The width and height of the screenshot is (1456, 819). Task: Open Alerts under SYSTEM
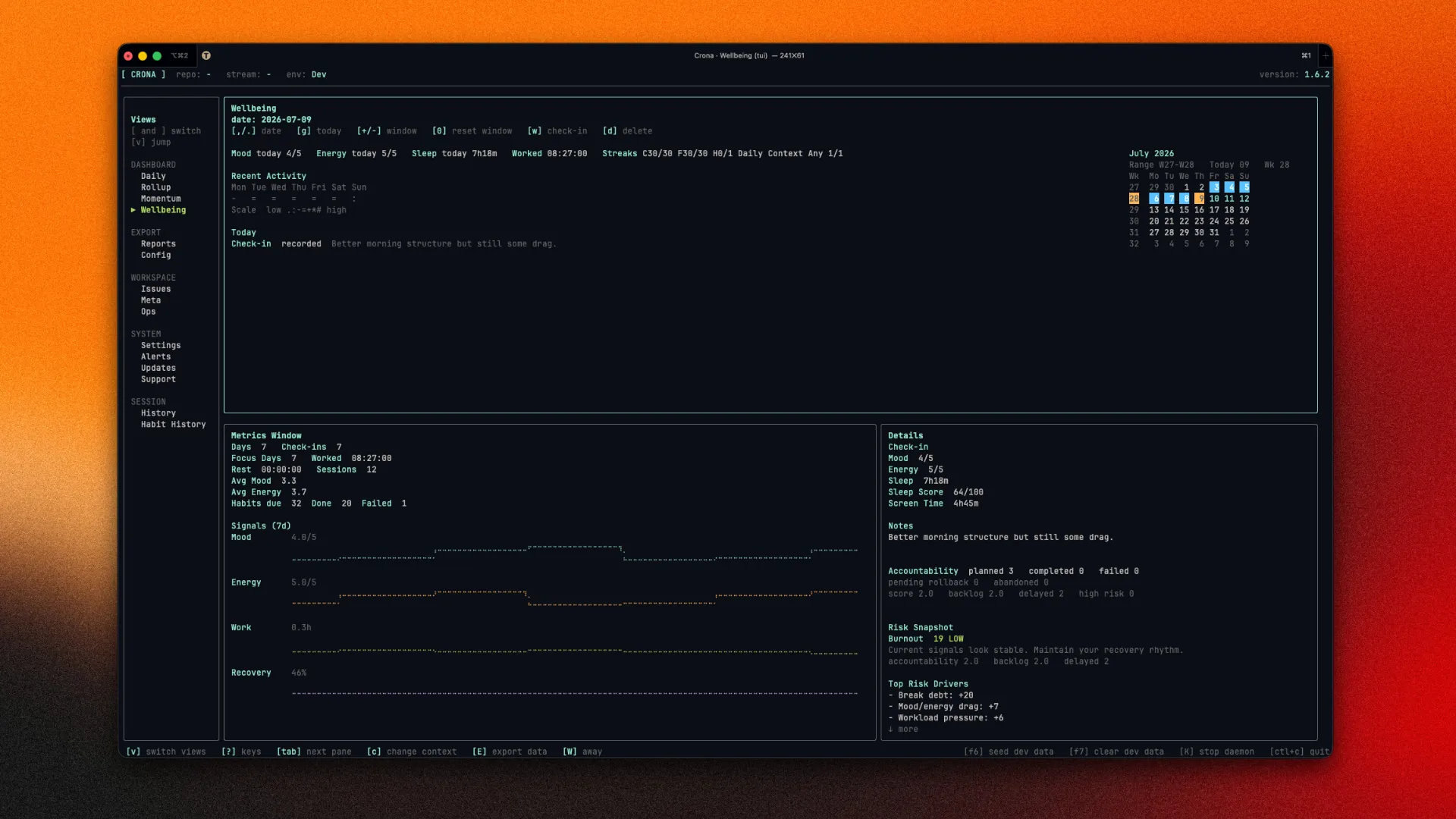point(155,357)
